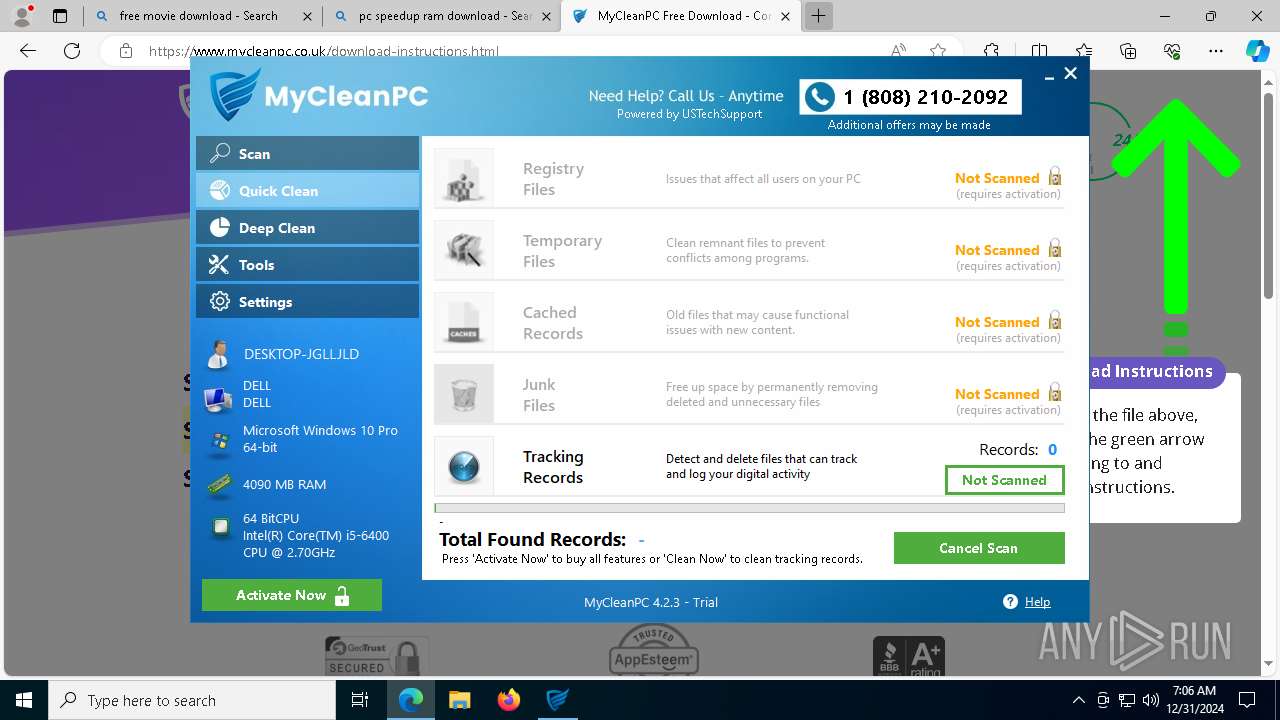Open the Tools menu item

pos(307,264)
